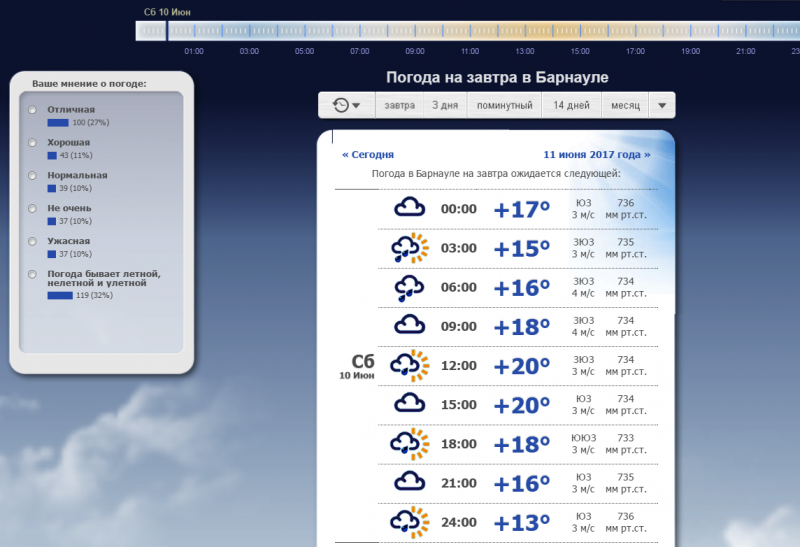Open the clock history dropdown

(x=346, y=105)
